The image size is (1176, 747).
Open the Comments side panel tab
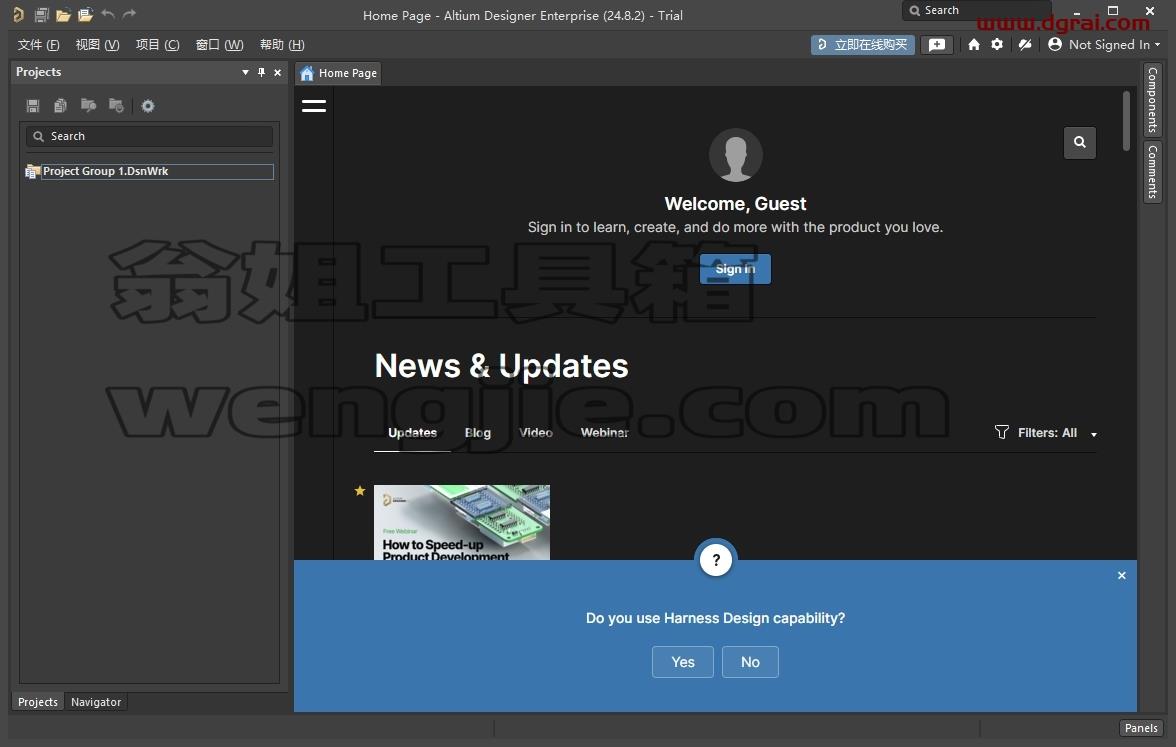point(1153,172)
